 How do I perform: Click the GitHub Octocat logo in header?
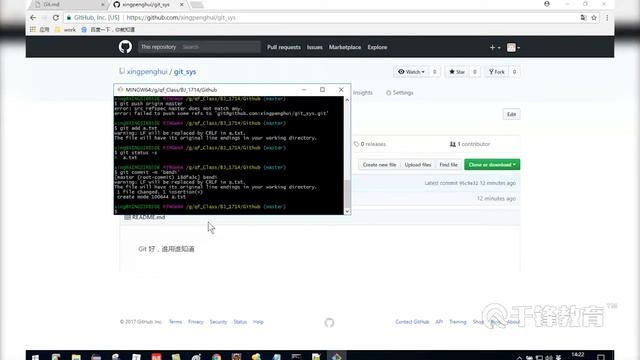[x=125, y=47]
